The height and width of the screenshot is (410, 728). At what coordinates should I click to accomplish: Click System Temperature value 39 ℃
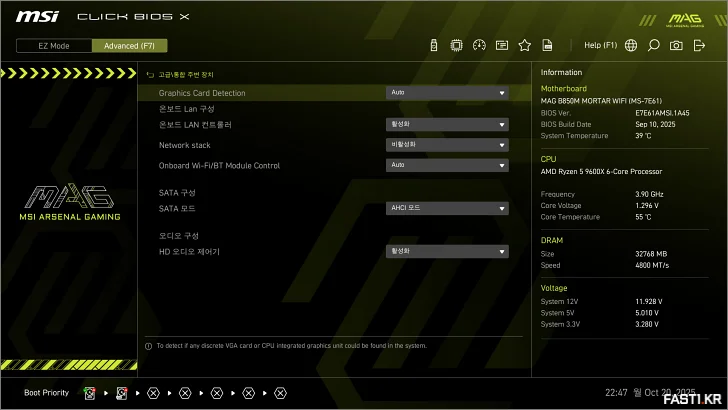643,136
